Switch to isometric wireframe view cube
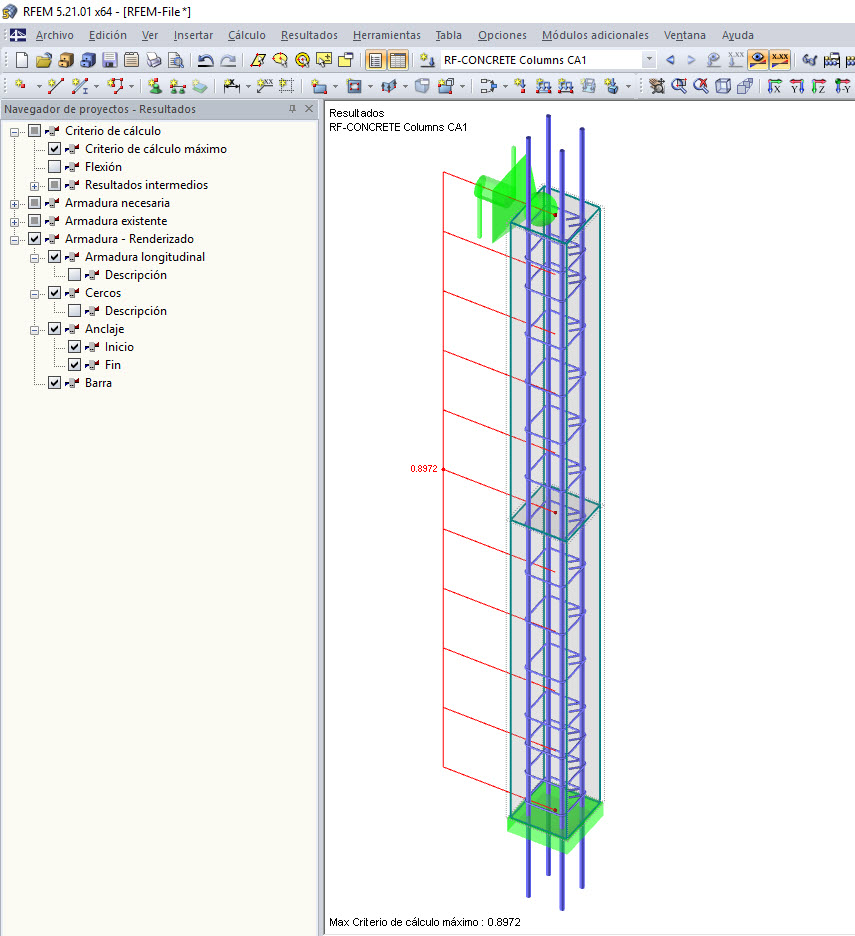 [x=723, y=86]
